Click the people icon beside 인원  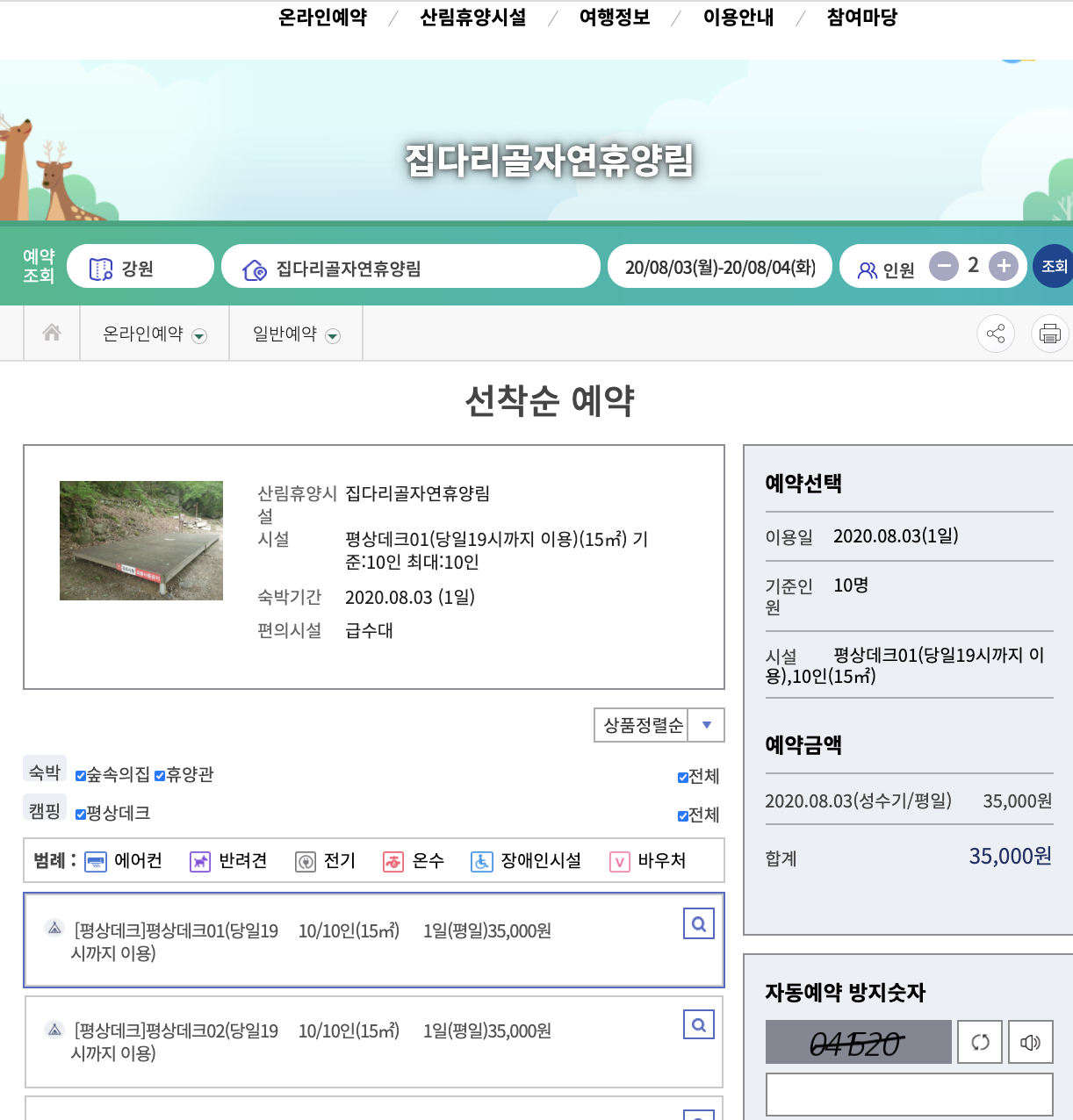tap(868, 270)
